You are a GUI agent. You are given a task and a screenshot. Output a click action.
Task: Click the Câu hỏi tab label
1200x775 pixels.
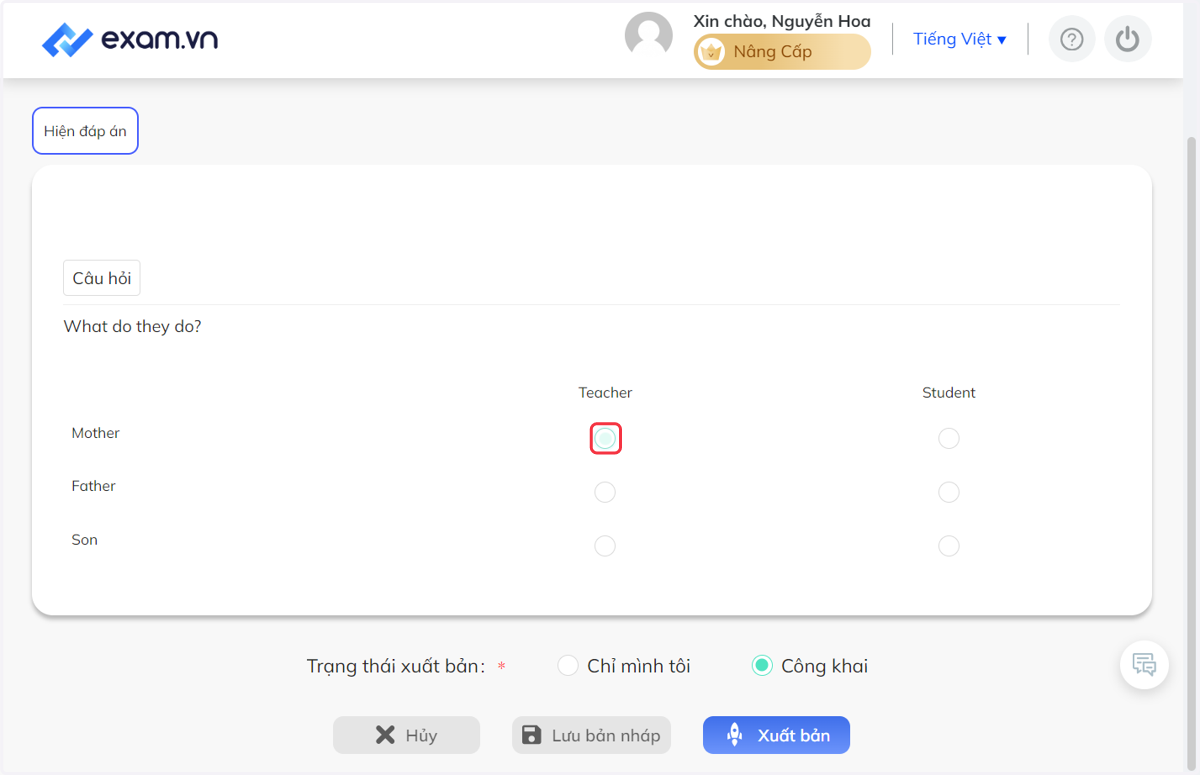click(102, 278)
